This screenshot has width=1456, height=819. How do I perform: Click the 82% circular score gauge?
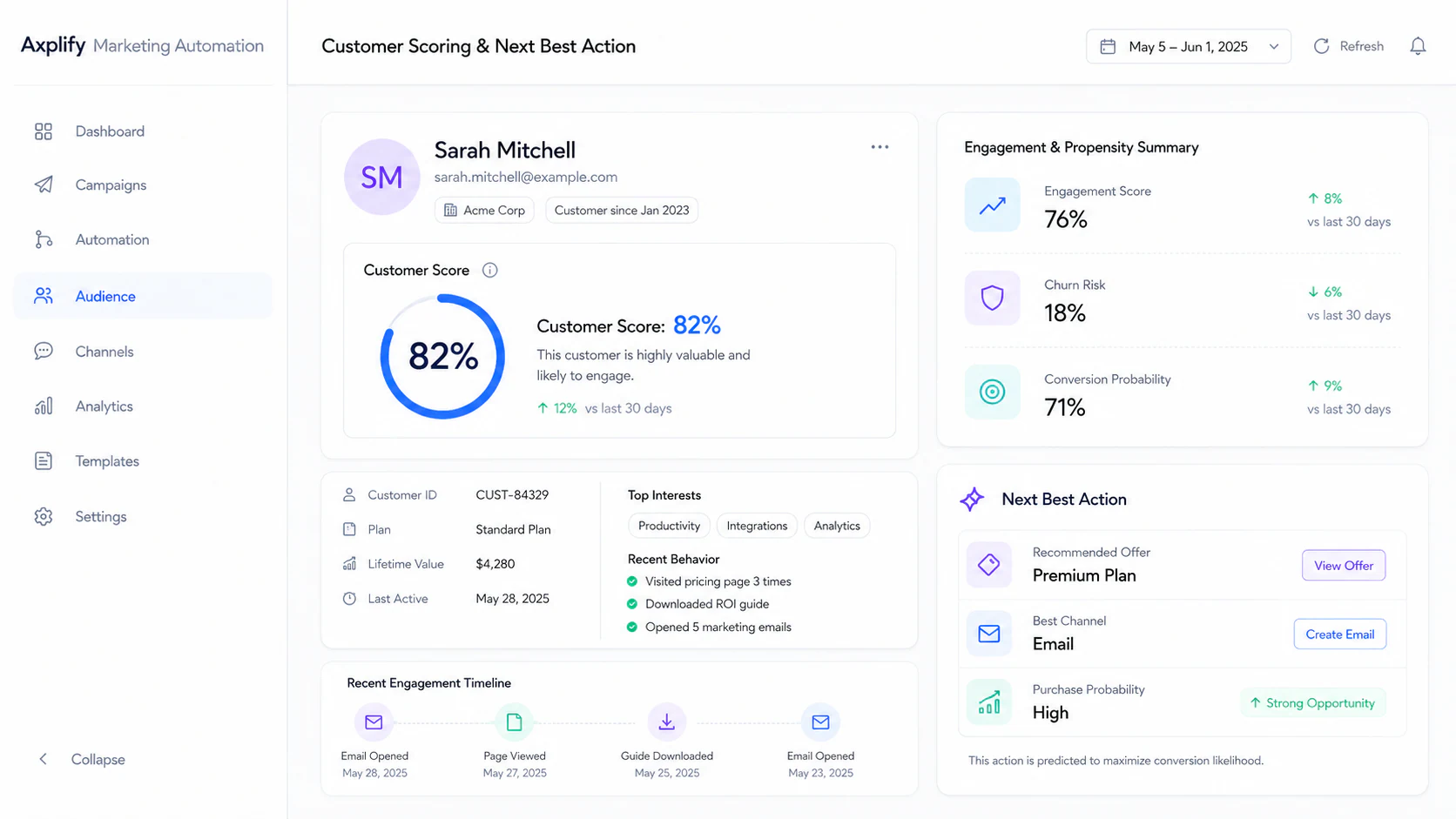(442, 357)
